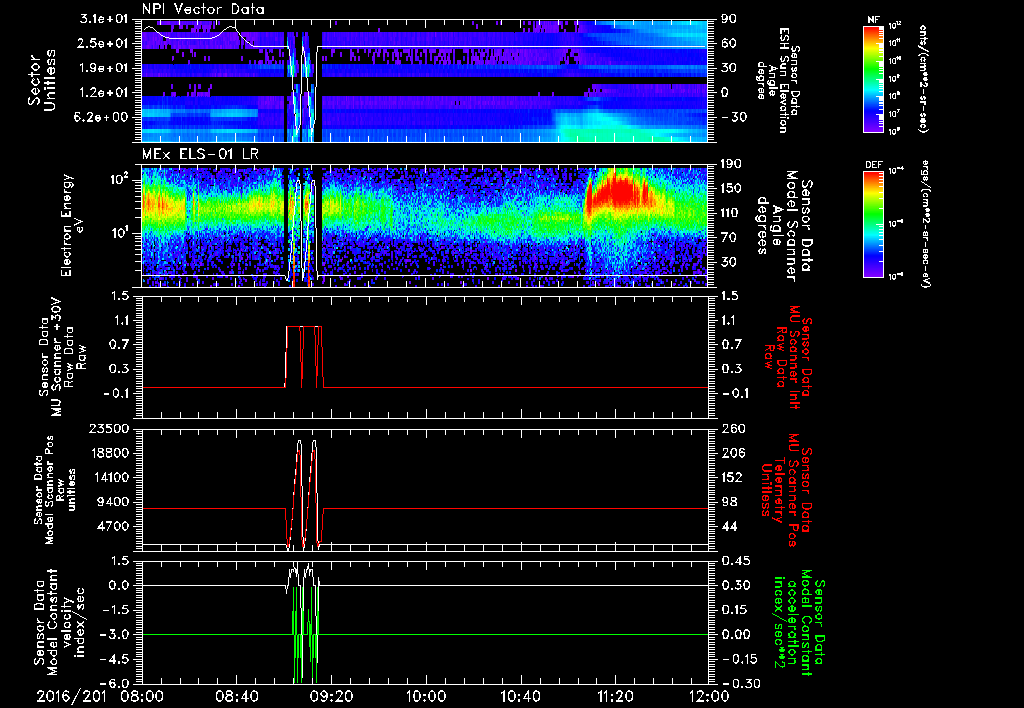The height and width of the screenshot is (708, 1024).
Task: Click the 1.2e+01 sector tick label
Action: click(x=103, y=93)
